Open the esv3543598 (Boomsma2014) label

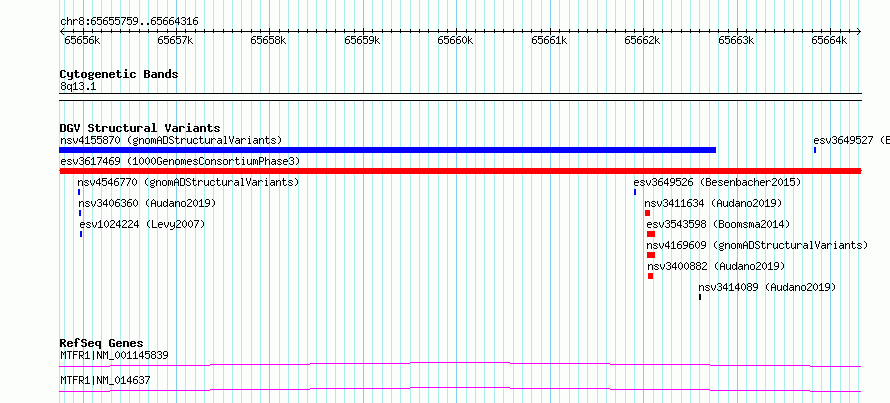[718, 224]
